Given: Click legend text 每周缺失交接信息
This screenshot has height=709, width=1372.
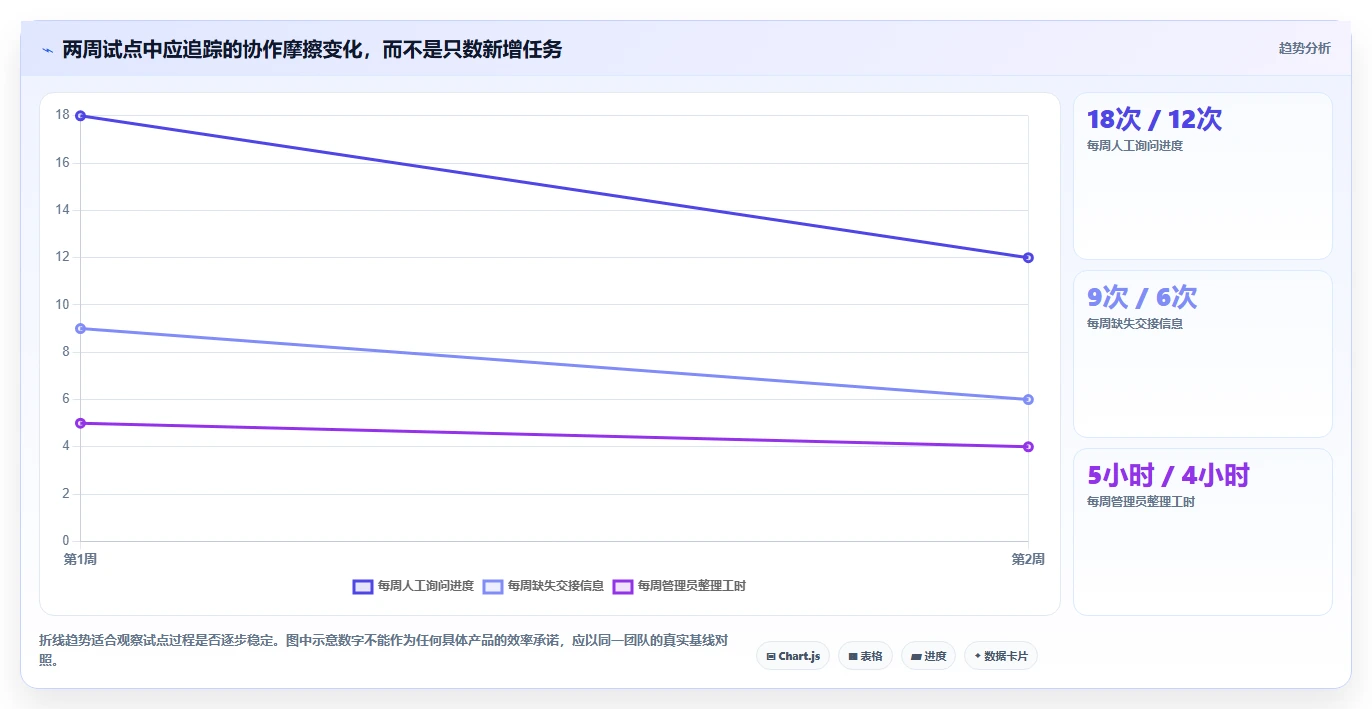Looking at the screenshot, I should tap(556, 586).
